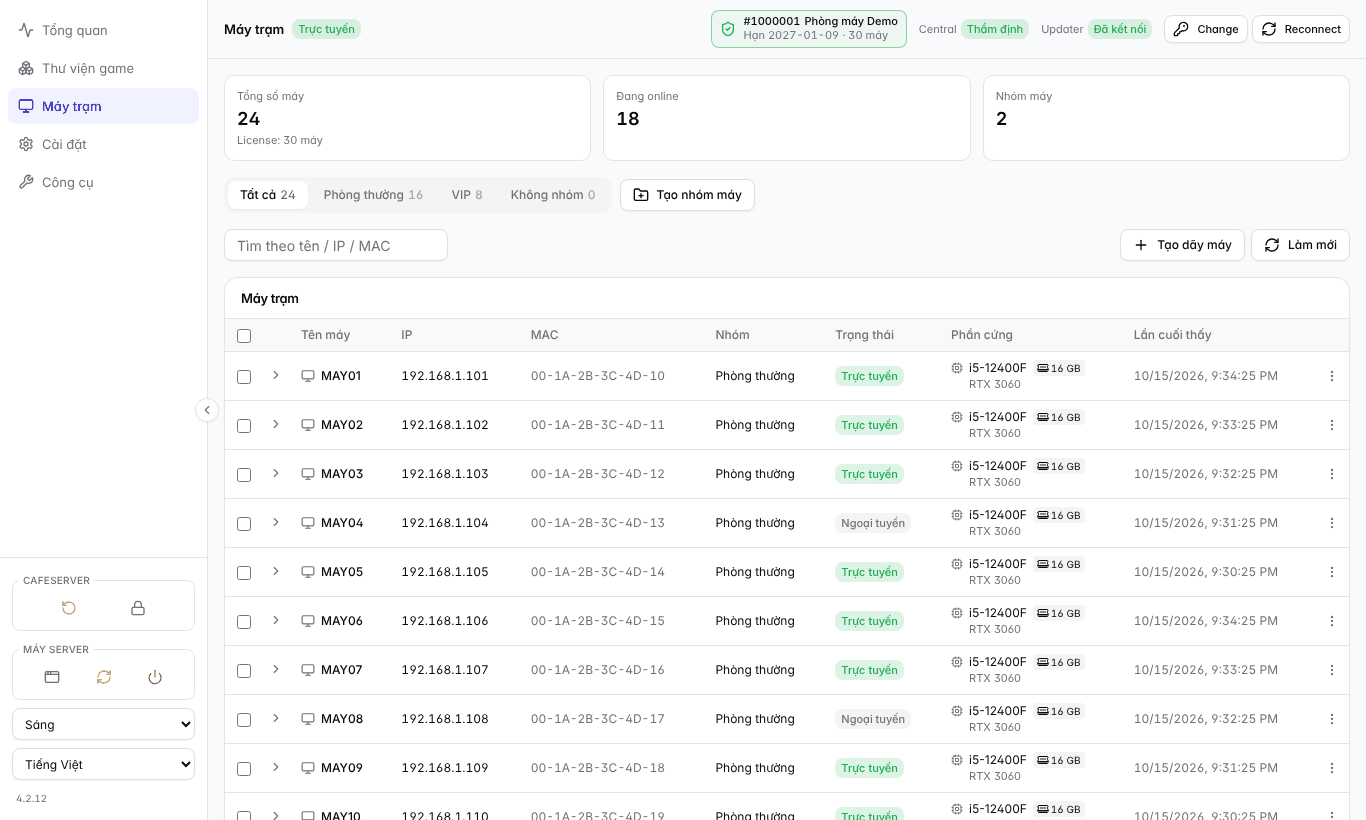Click the Tạo dãy máy button
Screen dimensions: 1366x820
click(x=1182, y=245)
